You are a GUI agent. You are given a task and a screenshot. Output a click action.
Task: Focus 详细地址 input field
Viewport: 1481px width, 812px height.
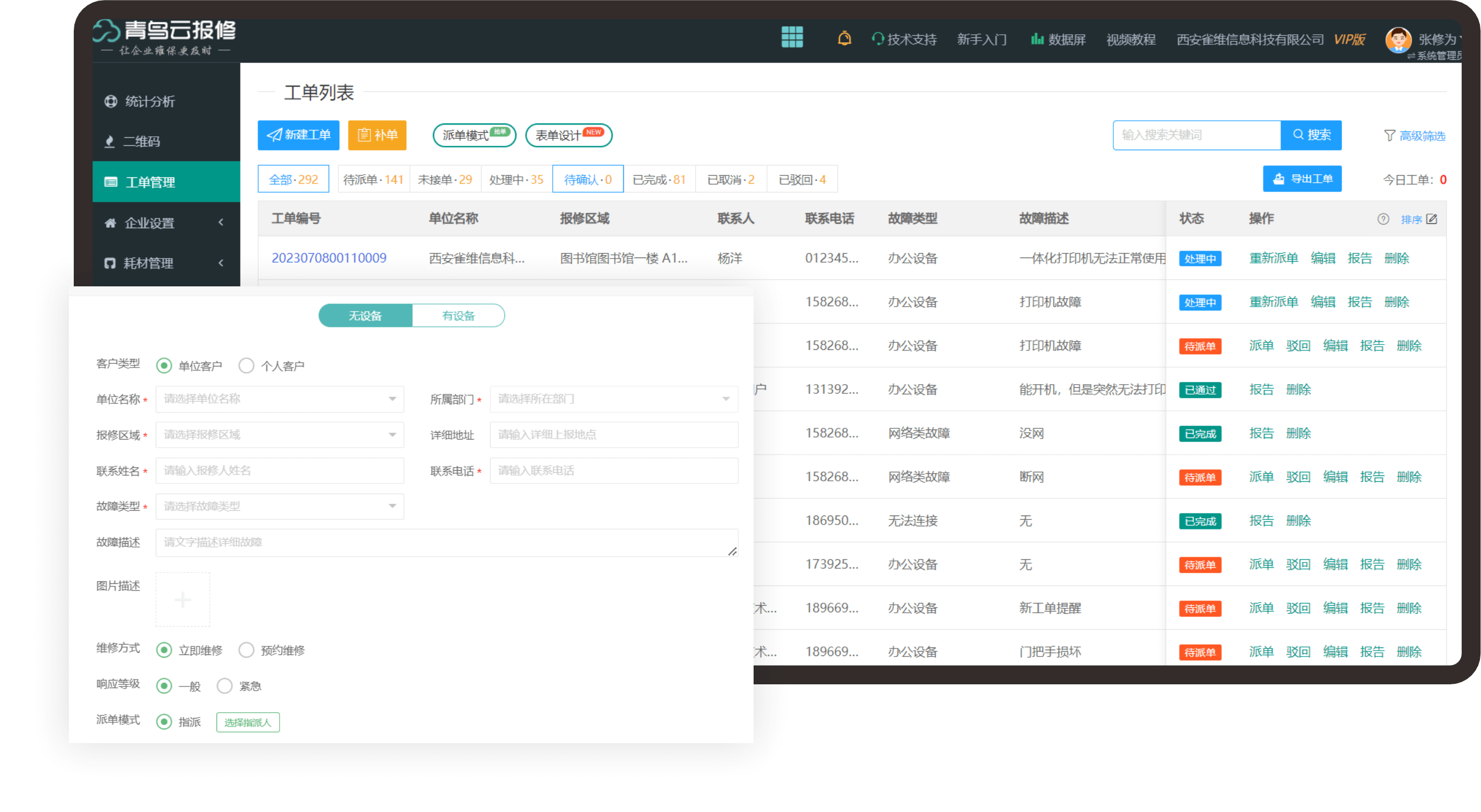click(x=614, y=434)
